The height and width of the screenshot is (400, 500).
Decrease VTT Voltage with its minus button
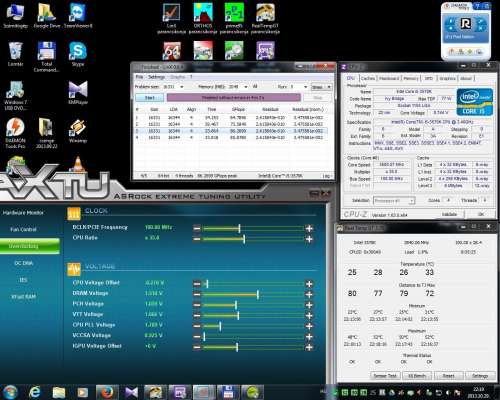pos(197,316)
